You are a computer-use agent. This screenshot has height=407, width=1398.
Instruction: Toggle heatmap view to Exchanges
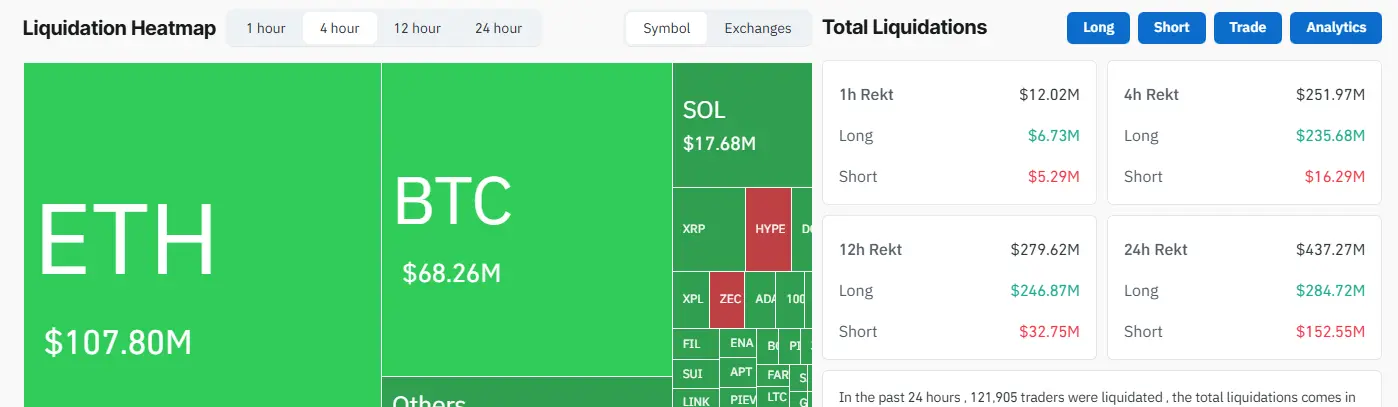[x=757, y=28]
